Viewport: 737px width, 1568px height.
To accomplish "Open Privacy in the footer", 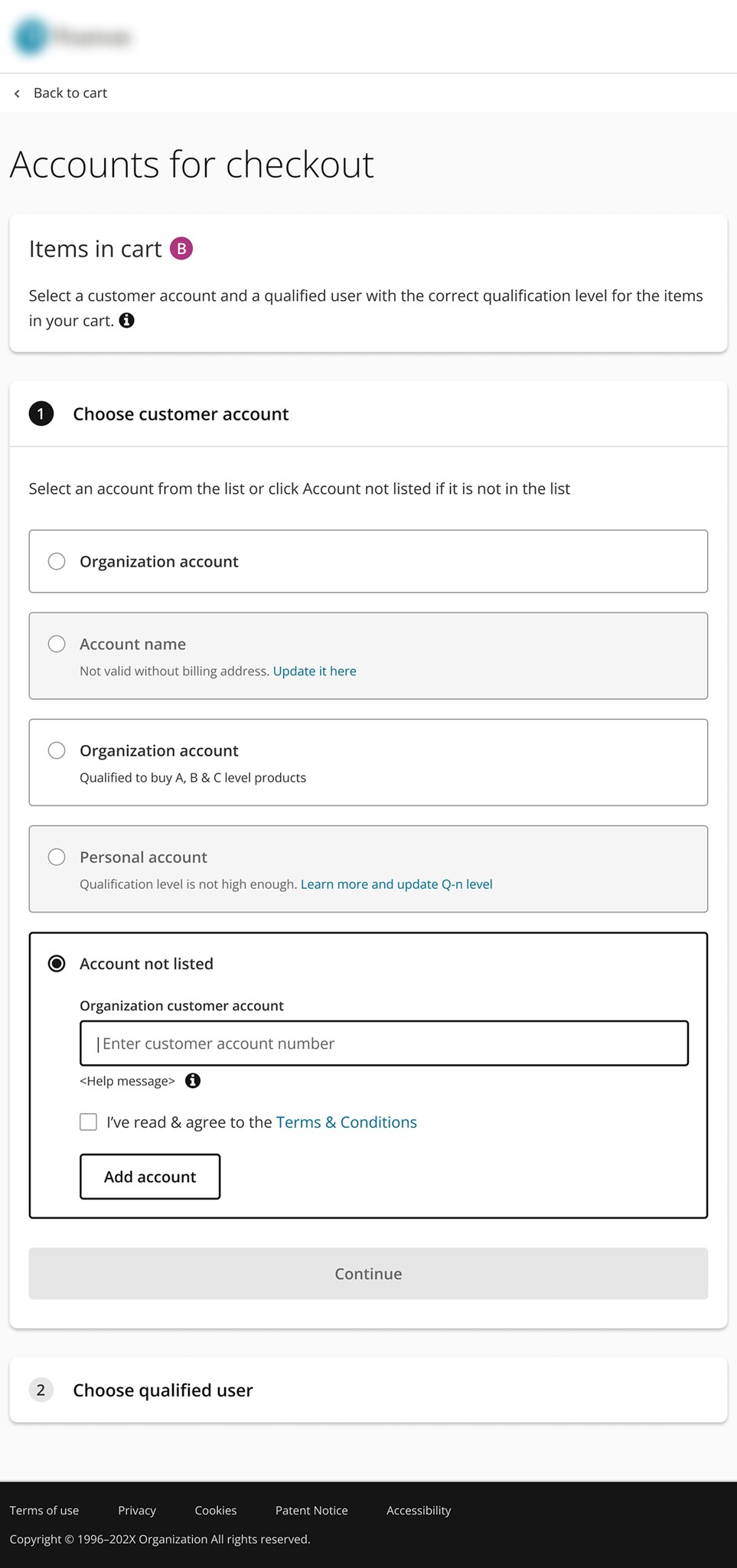I will (137, 1511).
